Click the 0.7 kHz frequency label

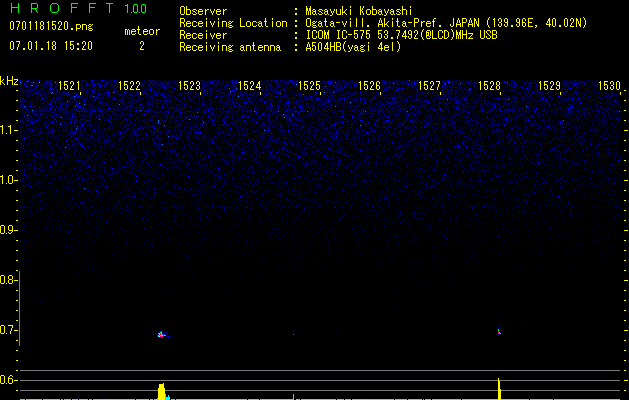coord(8,330)
